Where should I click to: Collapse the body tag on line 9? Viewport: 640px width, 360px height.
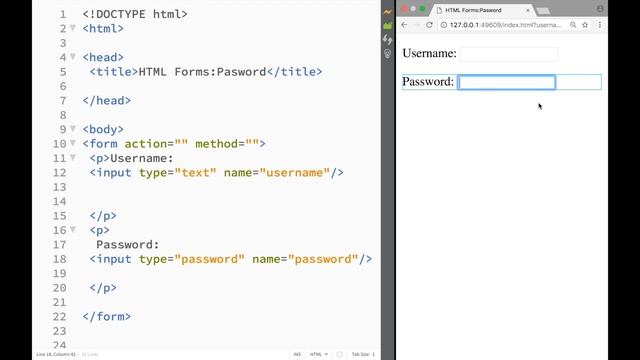click(x=73, y=128)
